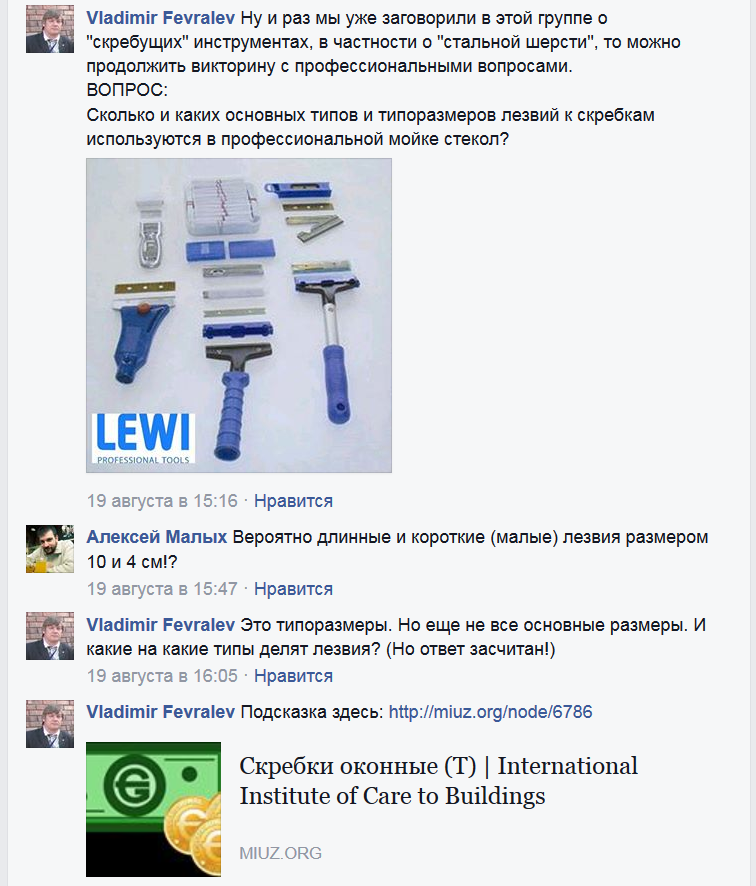Click Vladimir Fevralev's name on the 16:05 reply
The image size is (756, 886).
(160, 625)
